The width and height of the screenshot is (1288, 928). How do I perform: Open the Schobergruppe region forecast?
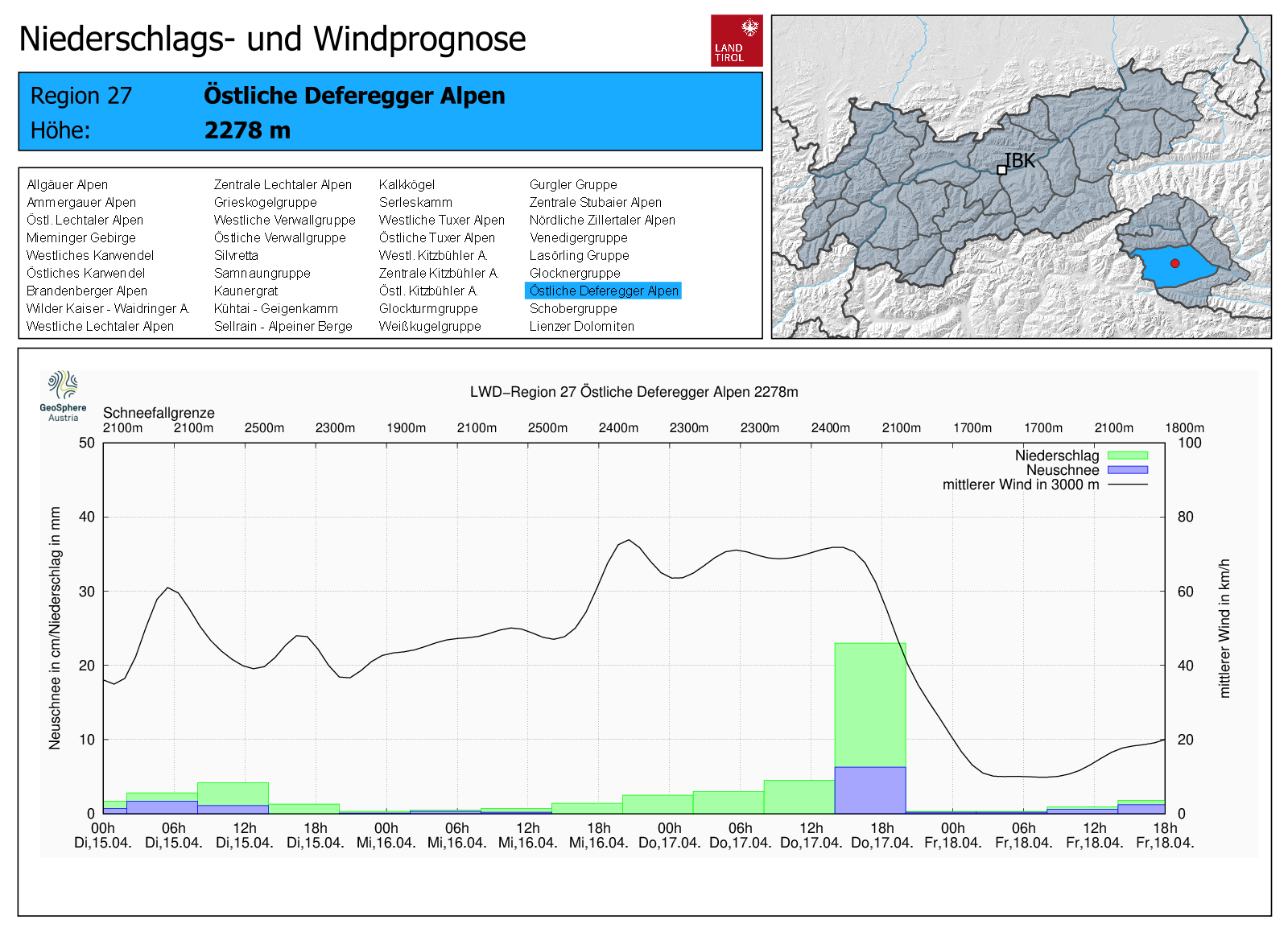point(573,308)
